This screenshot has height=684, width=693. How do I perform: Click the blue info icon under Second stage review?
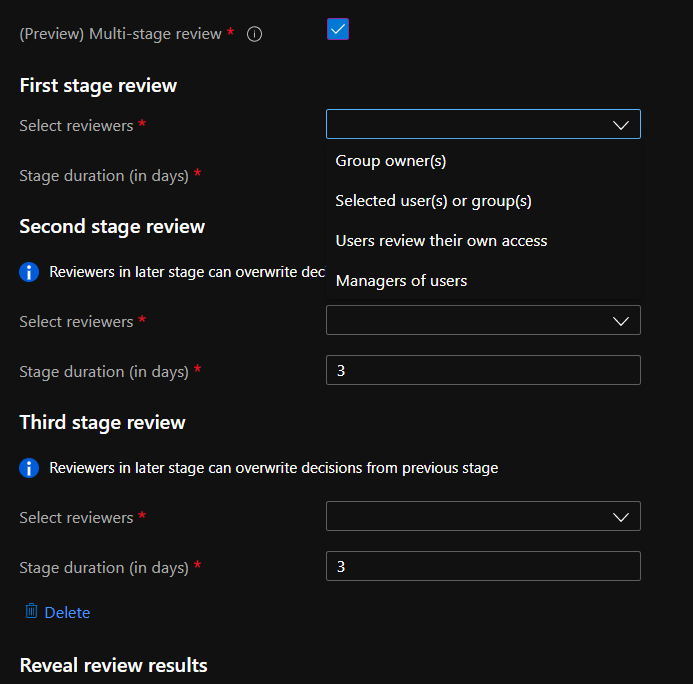coord(30,272)
